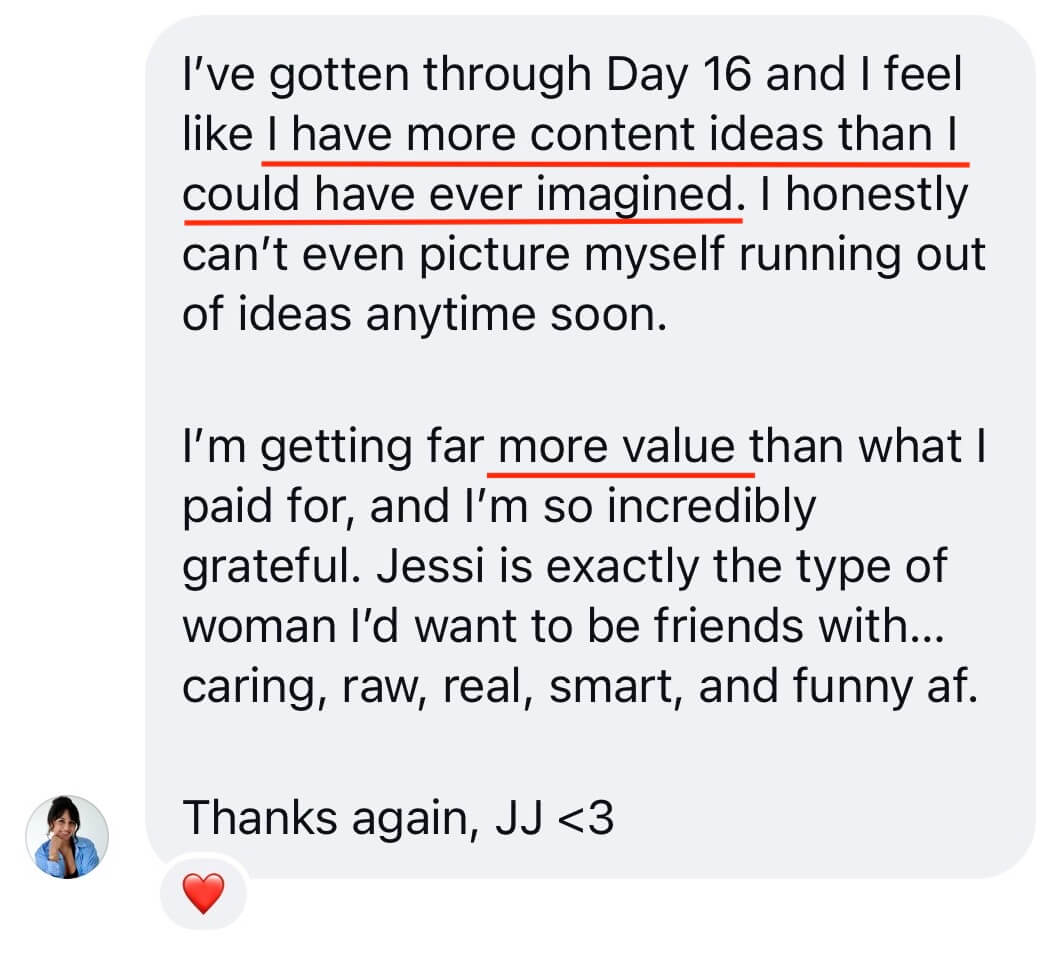Screen dimensions: 1049x976
Task: Click the underlined phrase "more value"
Action: [616, 446]
